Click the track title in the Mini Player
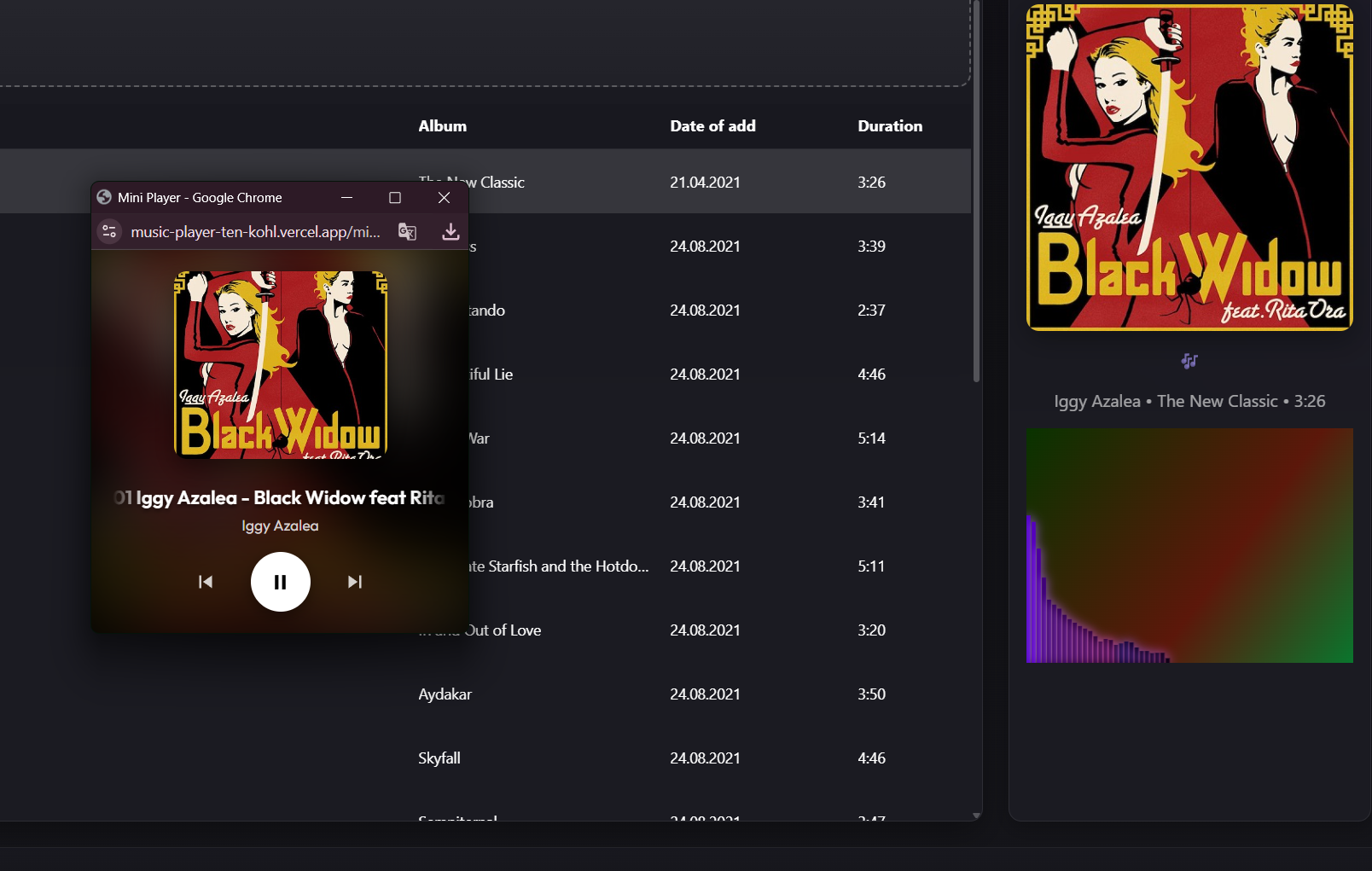Image resolution: width=1372 pixels, height=871 pixels. [x=280, y=498]
